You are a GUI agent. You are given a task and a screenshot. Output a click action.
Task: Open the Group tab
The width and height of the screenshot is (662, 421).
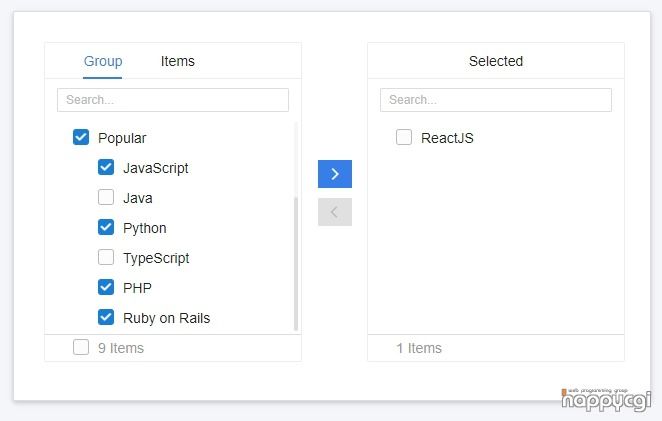tap(103, 61)
